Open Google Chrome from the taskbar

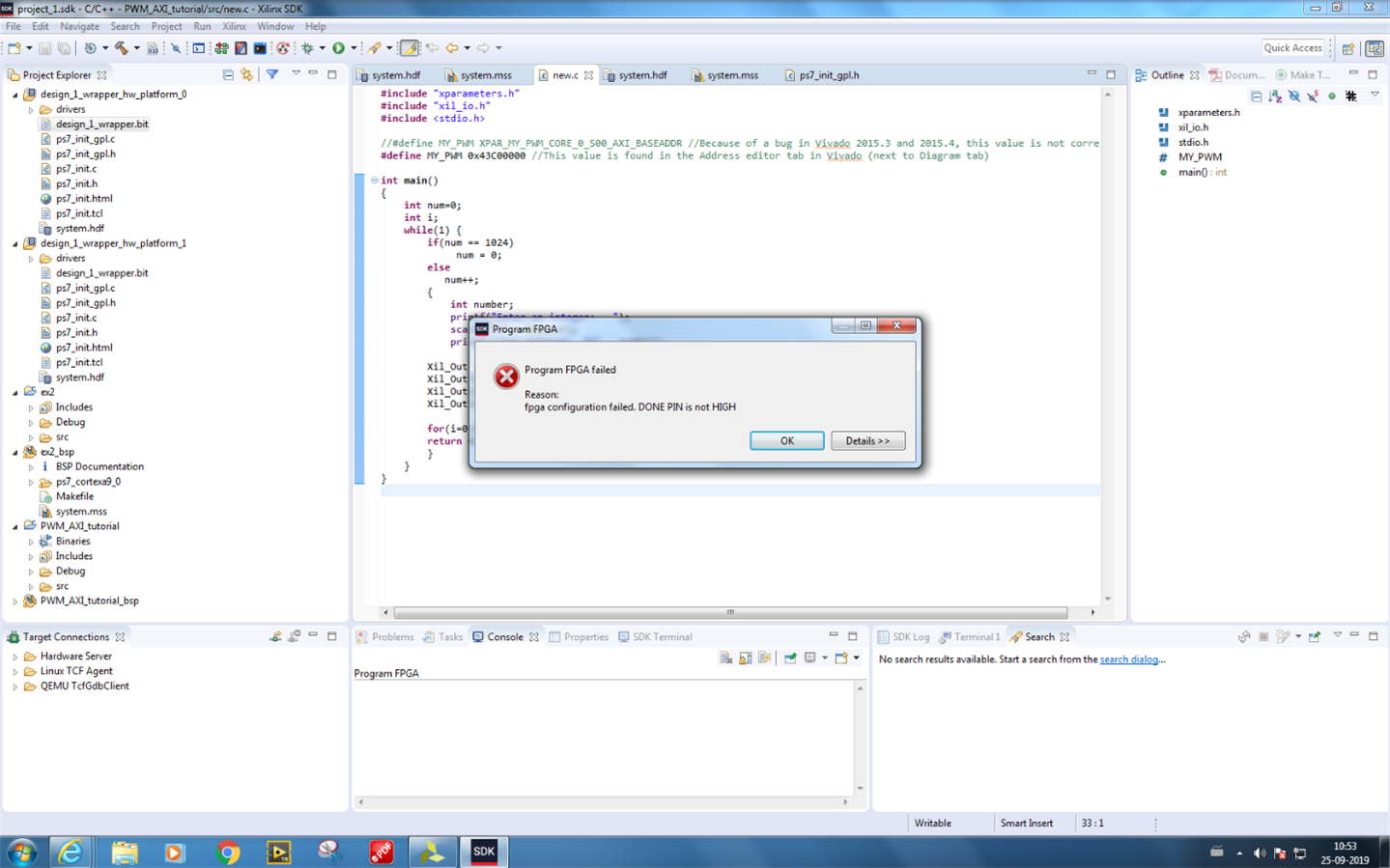click(228, 852)
